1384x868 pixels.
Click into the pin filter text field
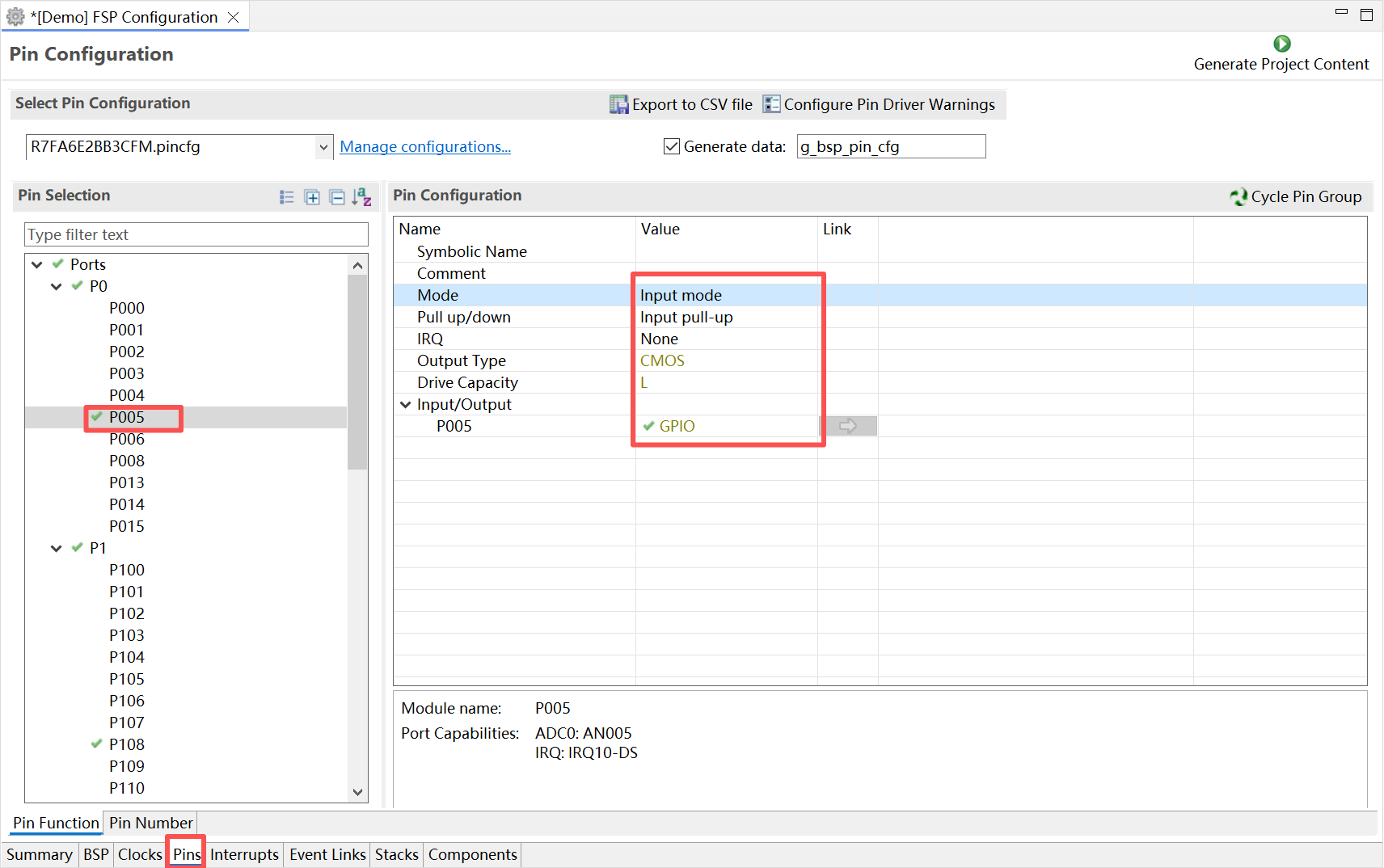pos(196,234)
